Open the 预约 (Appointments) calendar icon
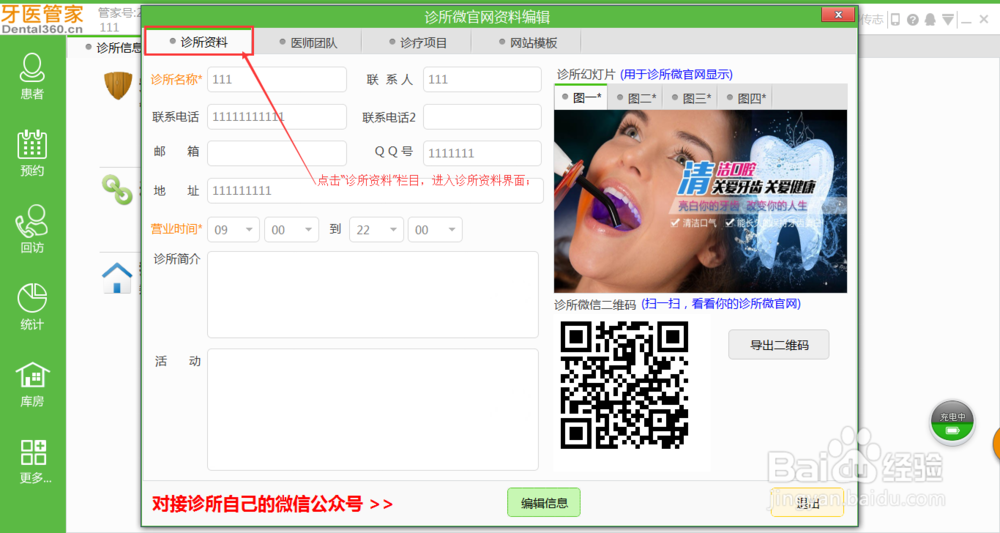 32,153
